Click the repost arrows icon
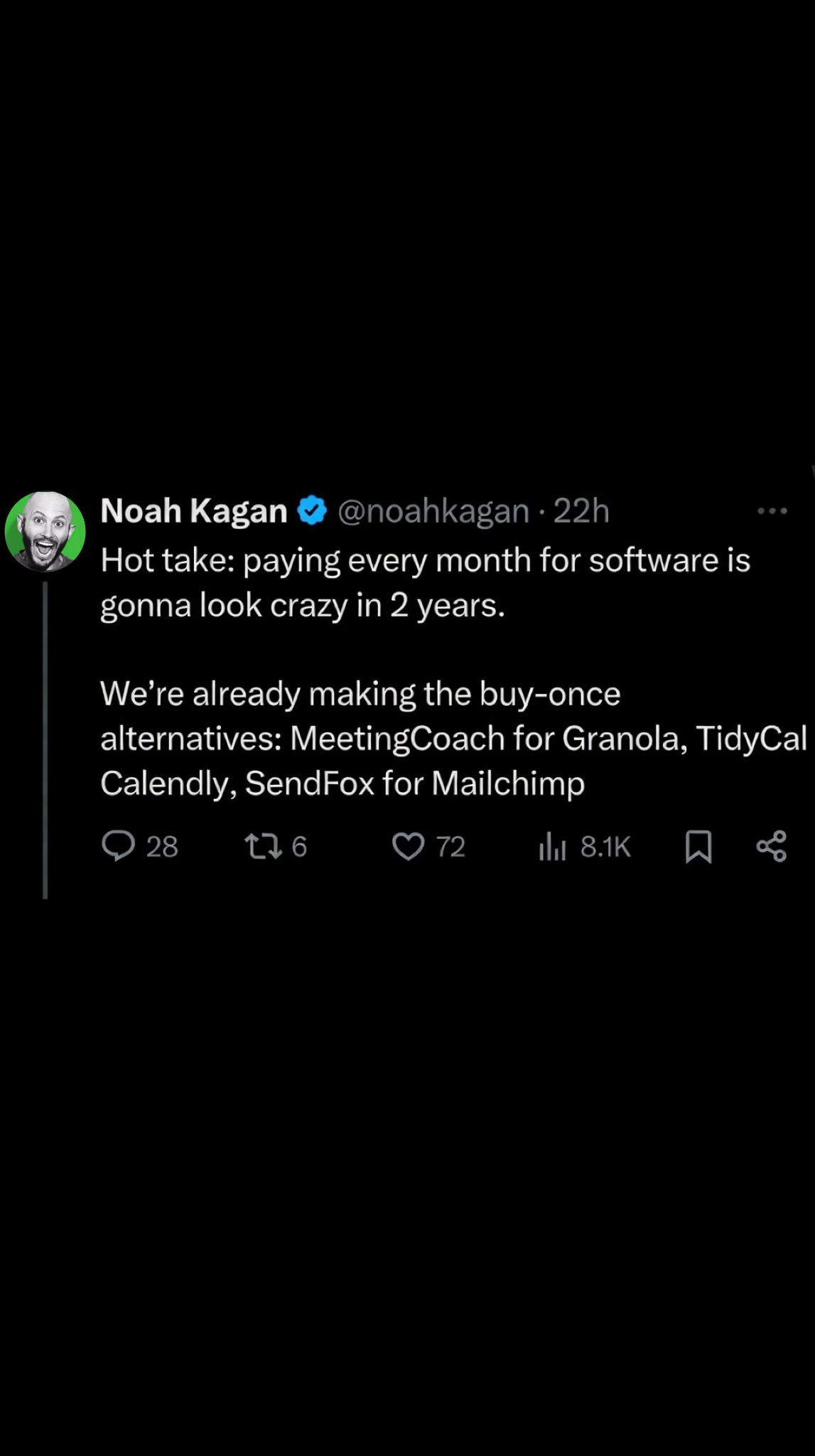The image size is (815, 1456). (263, 846)
